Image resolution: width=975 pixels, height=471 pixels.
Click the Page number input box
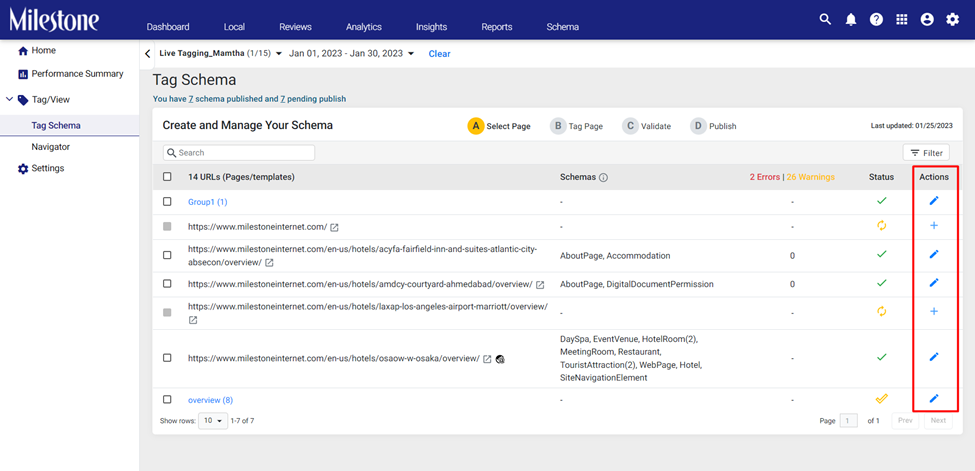coord(848,421)
